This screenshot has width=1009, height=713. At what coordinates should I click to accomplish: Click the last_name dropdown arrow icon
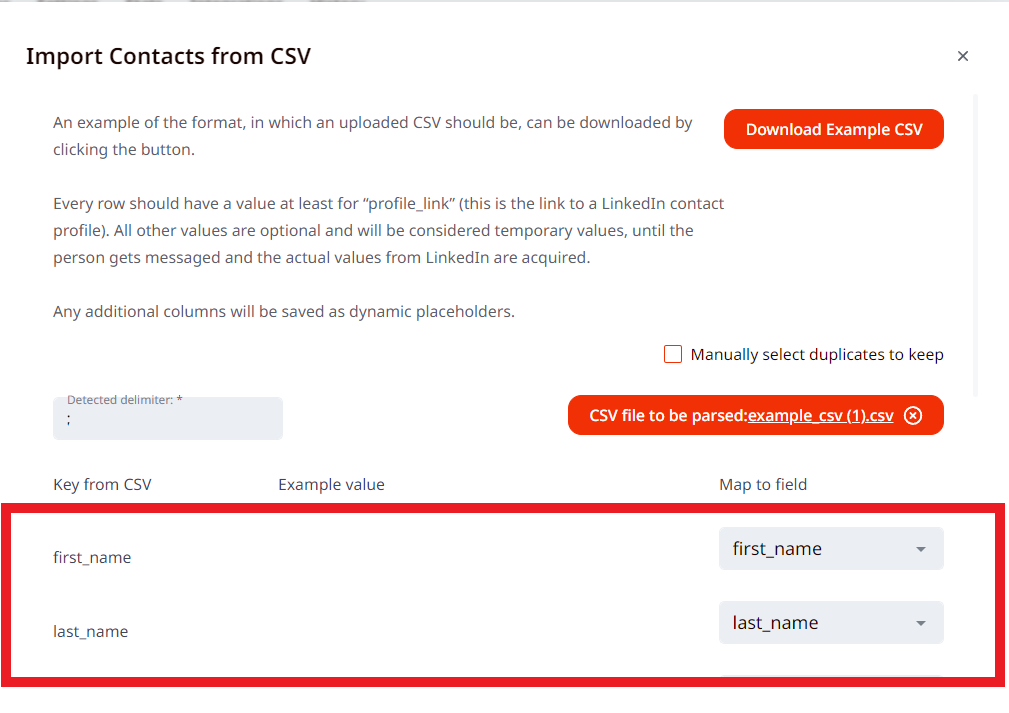[921, 623]
